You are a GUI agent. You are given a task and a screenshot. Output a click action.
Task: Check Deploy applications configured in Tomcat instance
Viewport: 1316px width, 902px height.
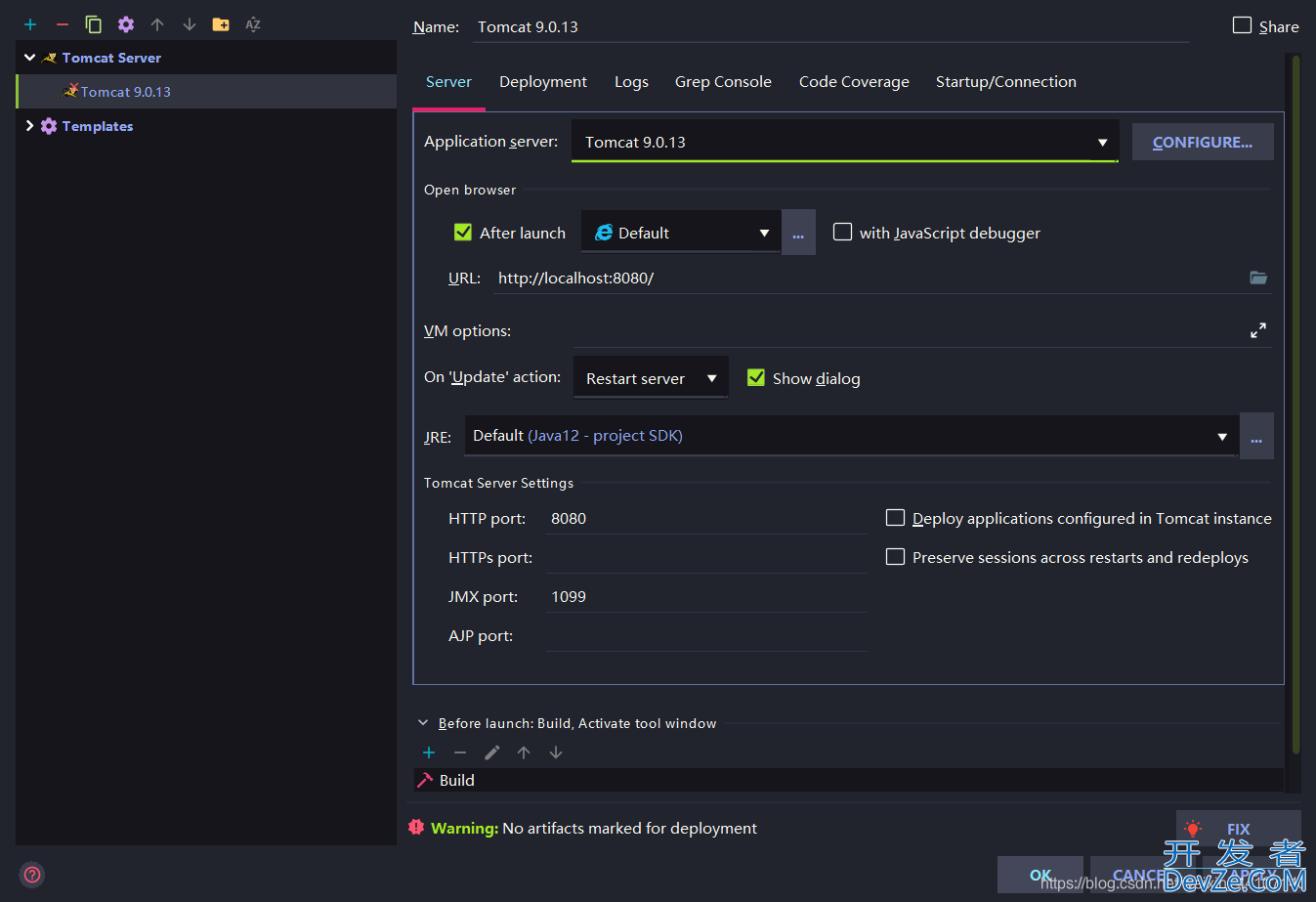click(895, 518)
